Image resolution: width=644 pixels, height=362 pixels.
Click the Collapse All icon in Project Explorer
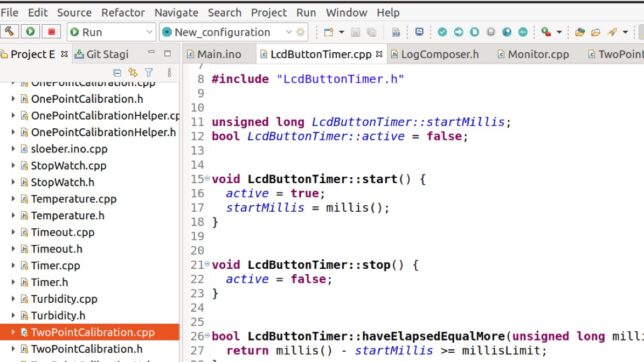(x=117, y=73)
